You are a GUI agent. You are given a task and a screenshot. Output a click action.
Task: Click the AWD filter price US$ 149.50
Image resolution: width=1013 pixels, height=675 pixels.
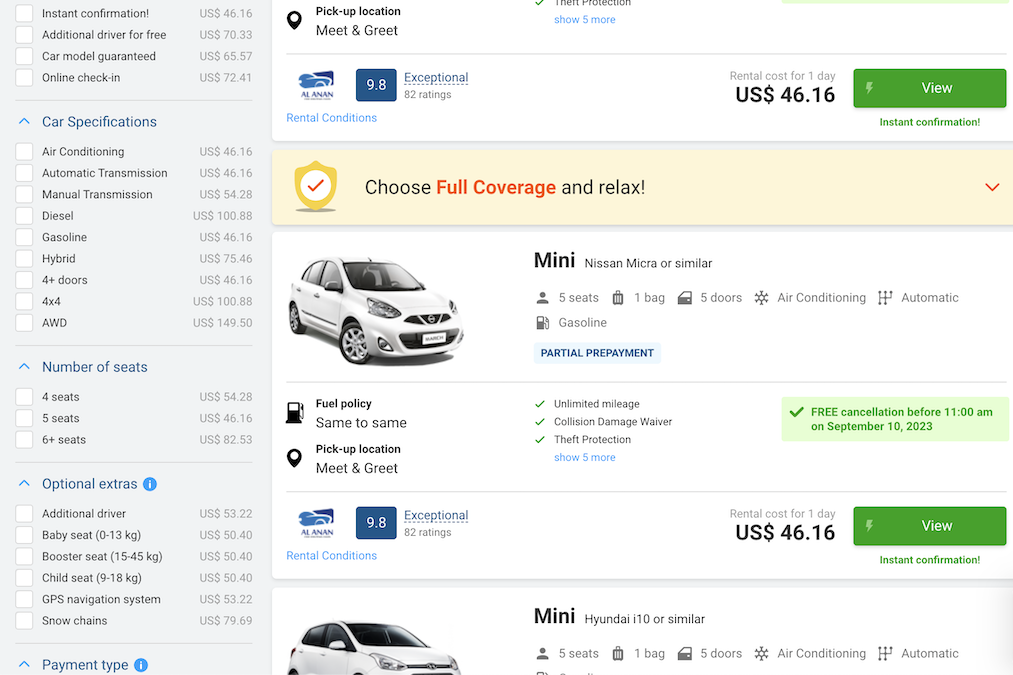[x=222, y=322]
